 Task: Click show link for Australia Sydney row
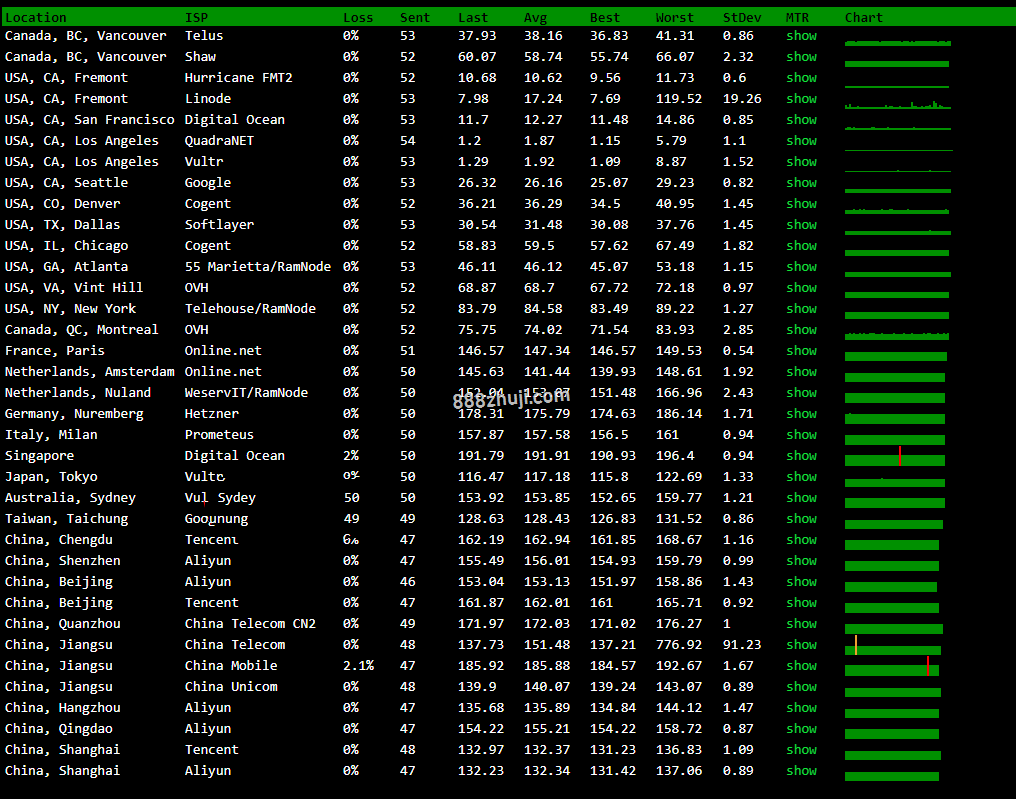click(x=802, y=498)
